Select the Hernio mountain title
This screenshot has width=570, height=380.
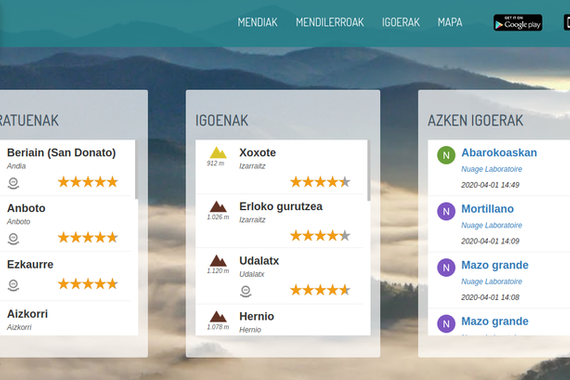tap(256, 316)
